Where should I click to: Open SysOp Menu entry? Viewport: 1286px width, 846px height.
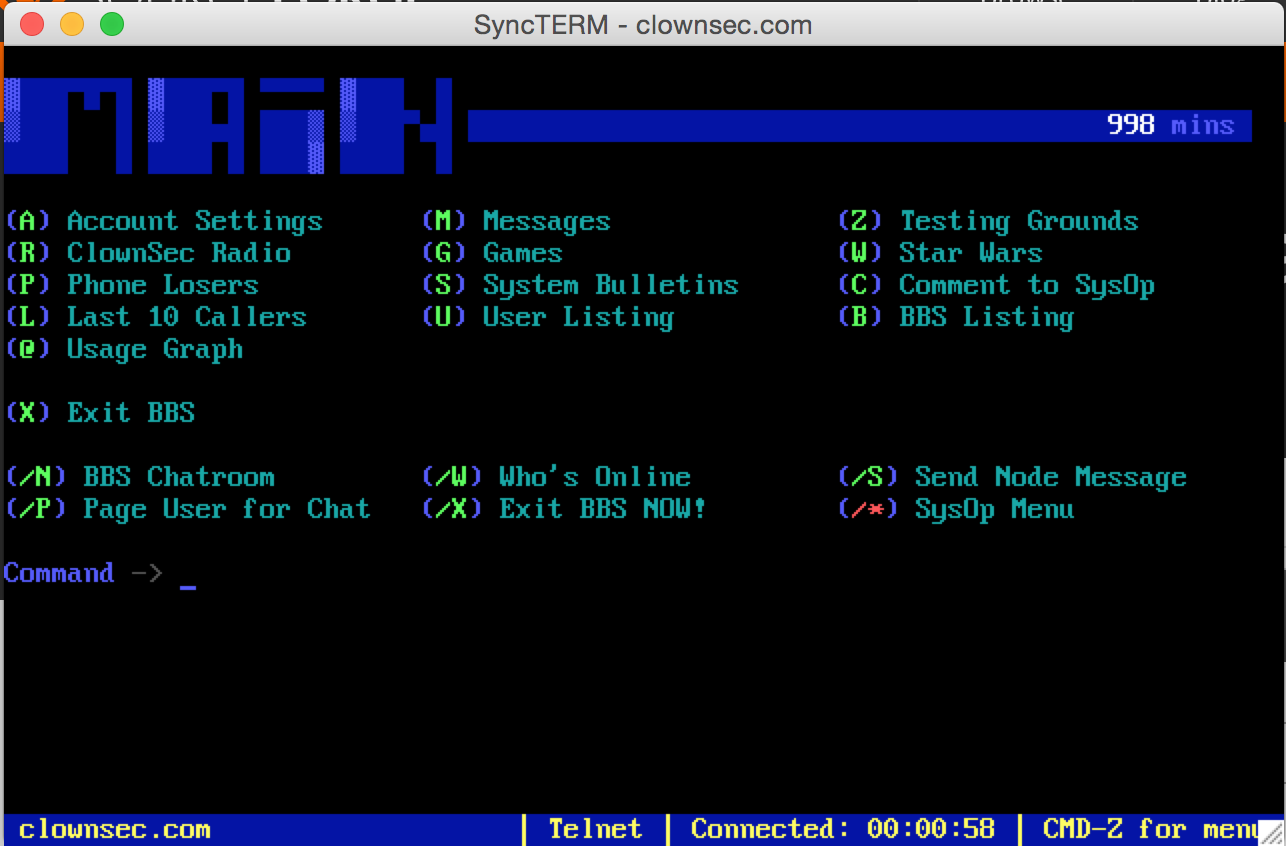pos(957,509)
